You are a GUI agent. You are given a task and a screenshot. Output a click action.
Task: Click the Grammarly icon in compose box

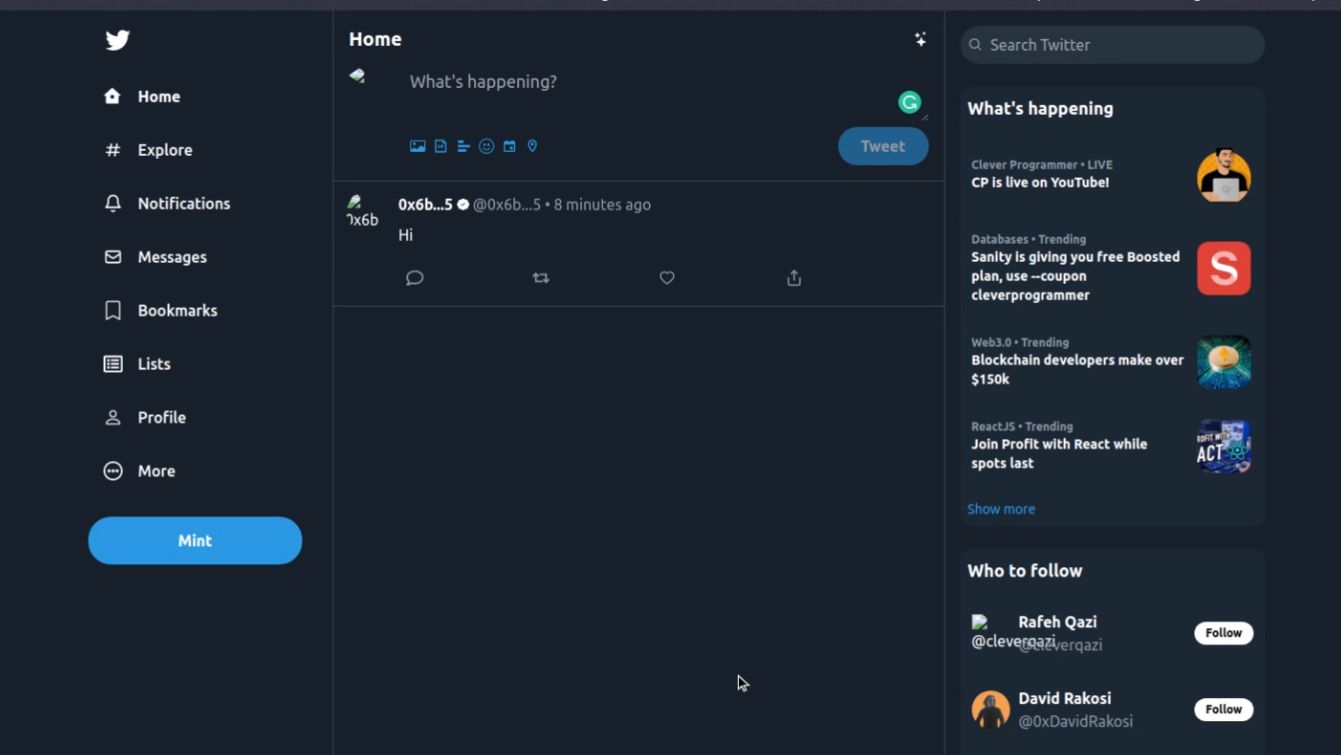[909, 102]
